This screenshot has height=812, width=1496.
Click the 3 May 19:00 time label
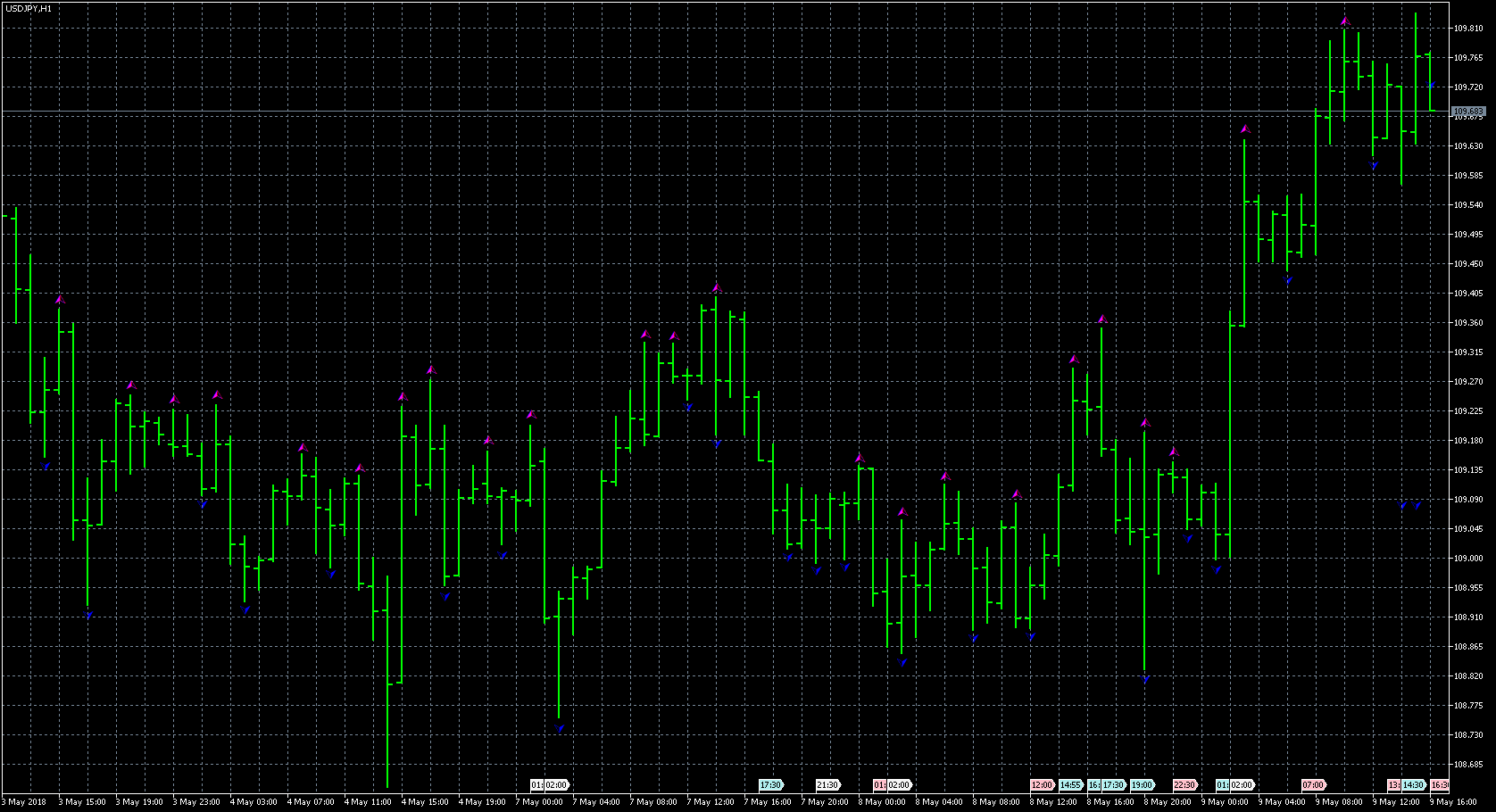(x=139, y=802)
